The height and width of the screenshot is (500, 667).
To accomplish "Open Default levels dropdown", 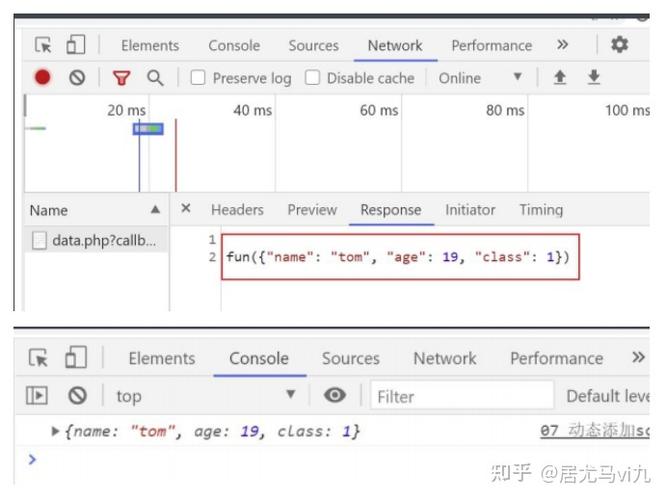I will point(607,396).
